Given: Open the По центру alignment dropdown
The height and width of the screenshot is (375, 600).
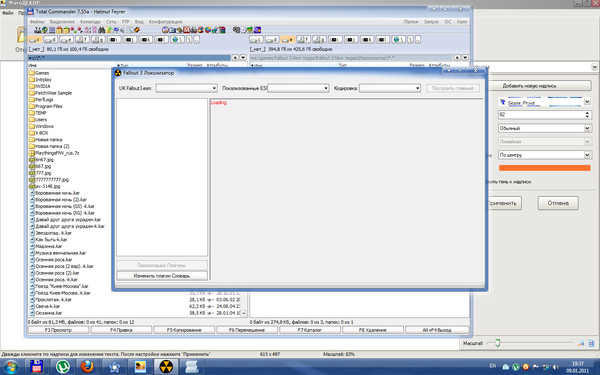Looking at the screenshot, I should point(545,155).
